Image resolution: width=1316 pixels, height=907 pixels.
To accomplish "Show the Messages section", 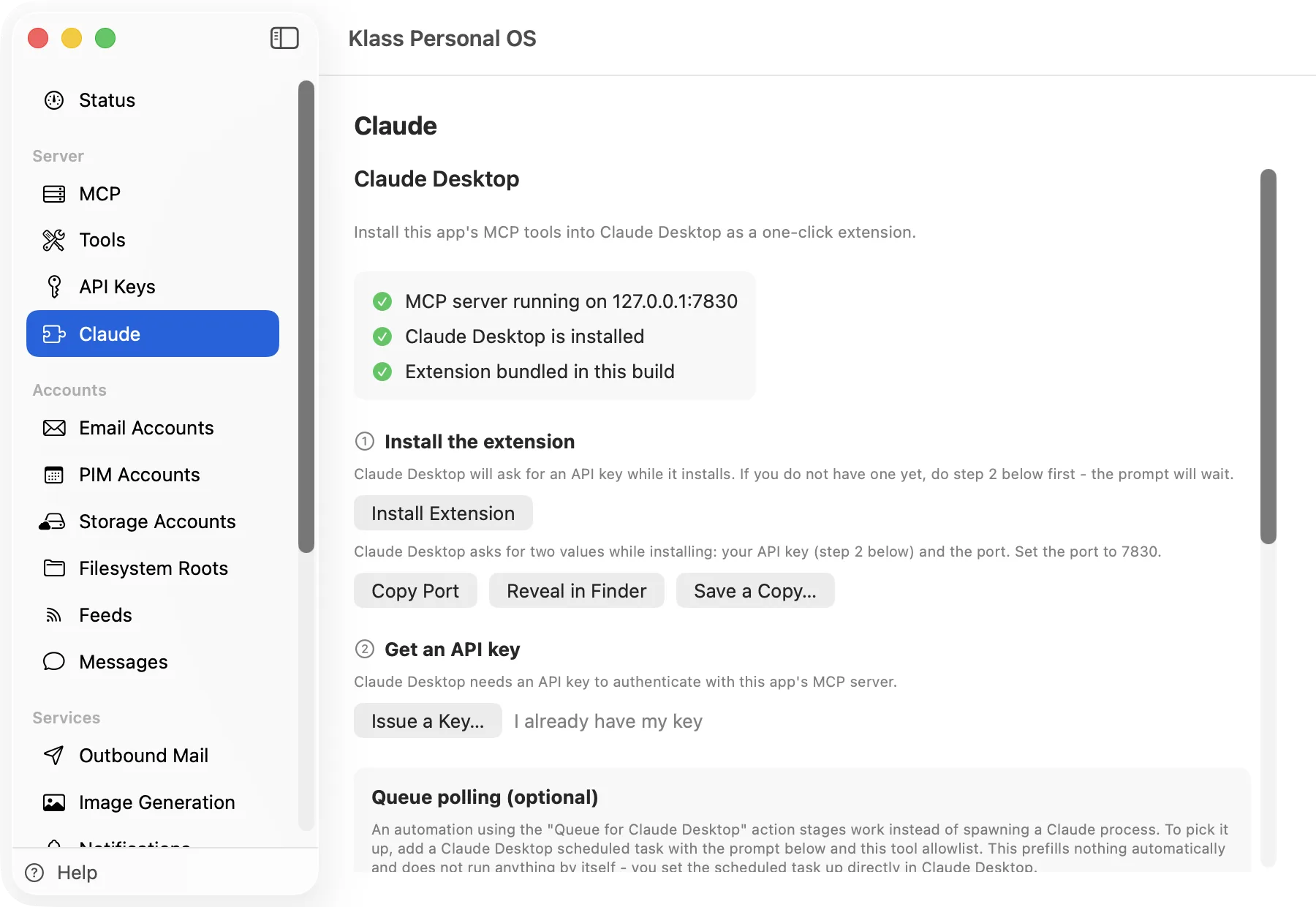I will pos(153,662).
